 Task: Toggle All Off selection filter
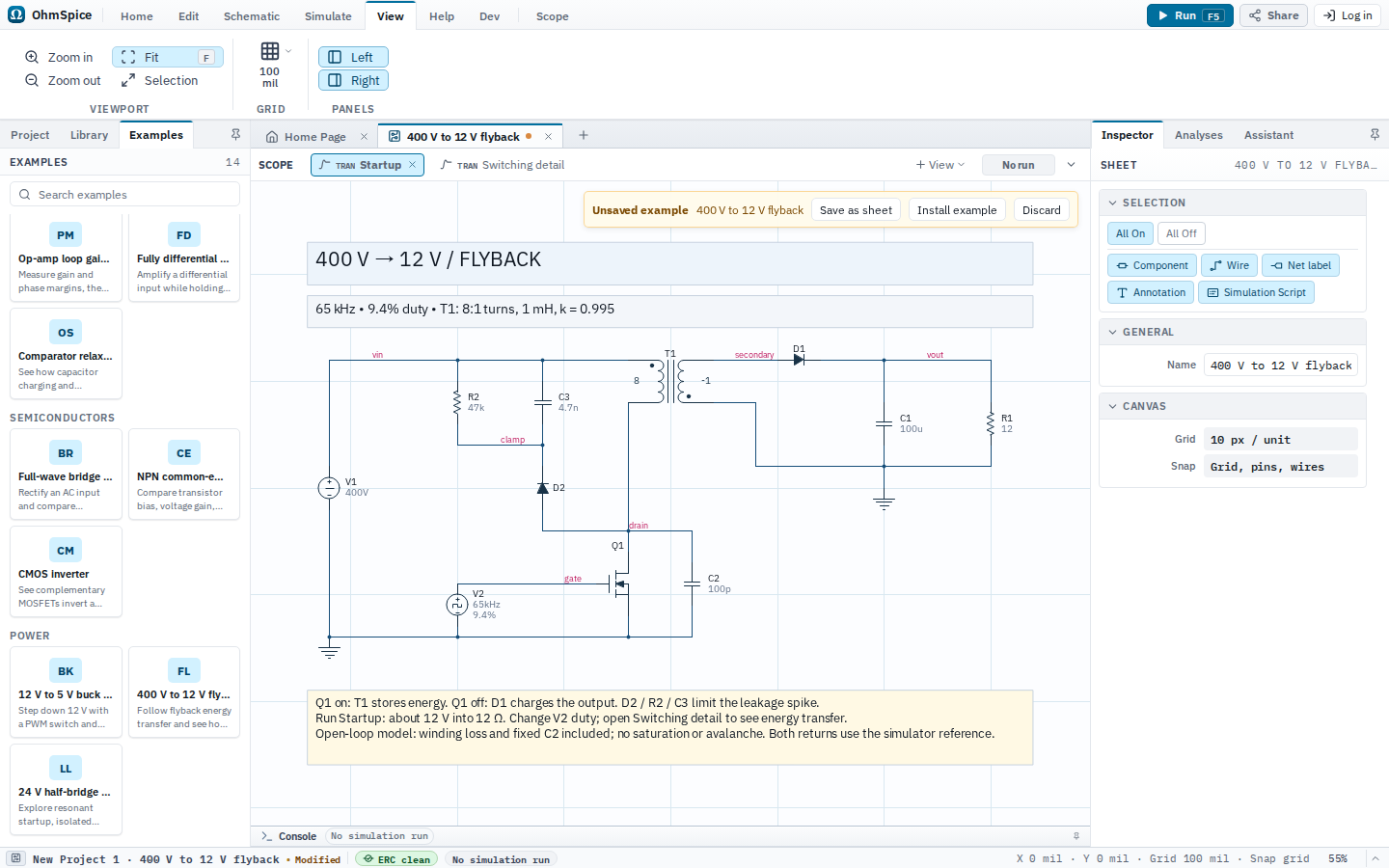tap(1182, 233)
